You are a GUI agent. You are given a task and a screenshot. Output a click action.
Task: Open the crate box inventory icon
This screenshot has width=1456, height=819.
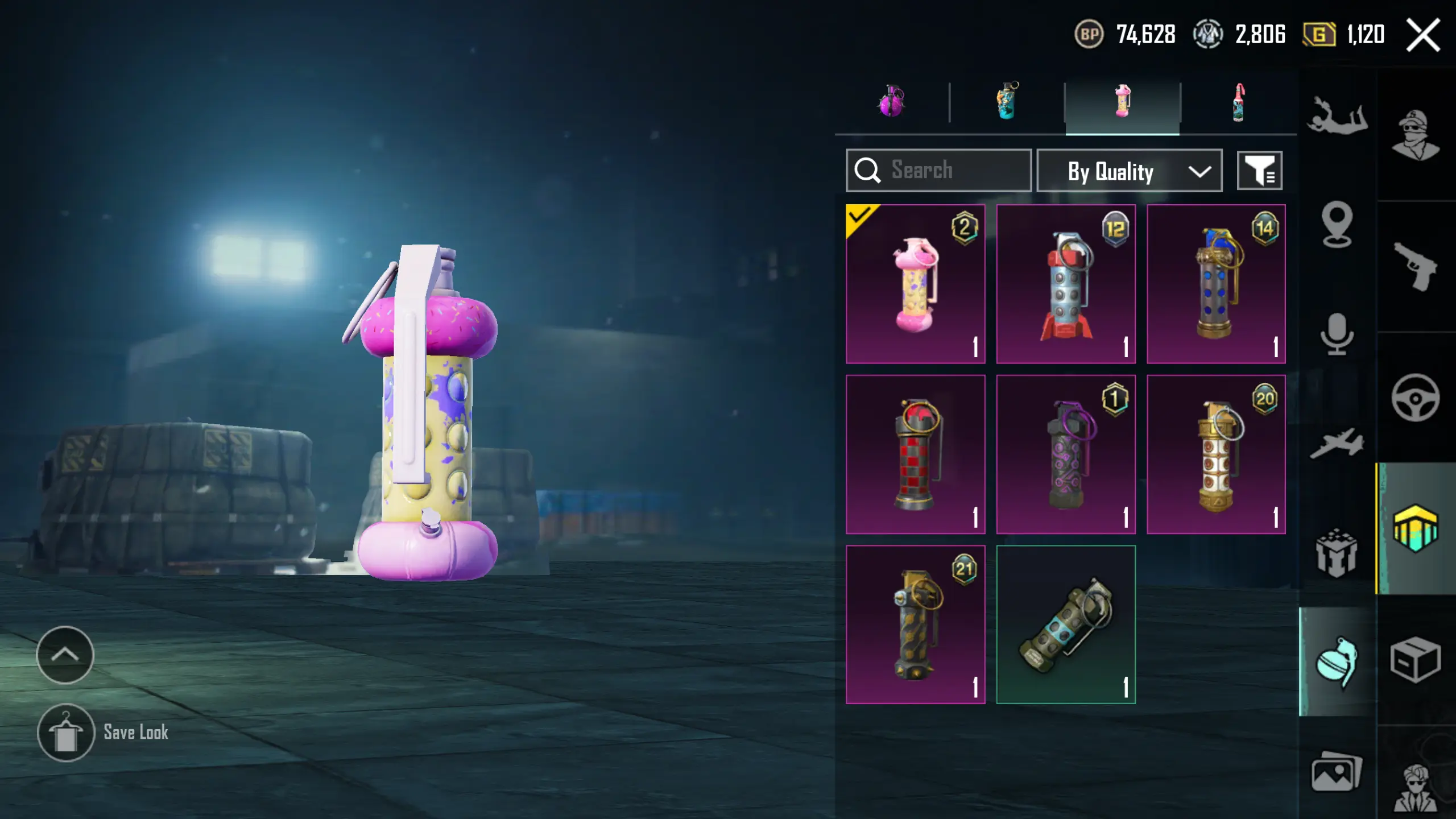coord(1415,660)
